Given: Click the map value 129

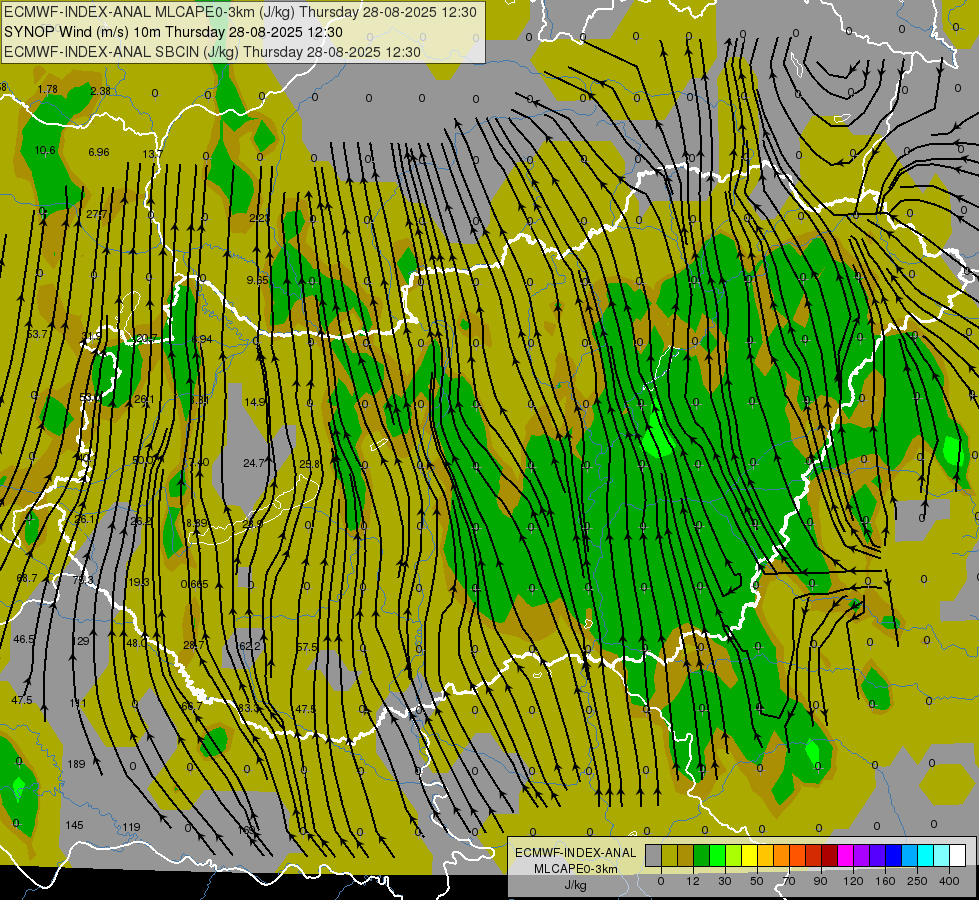Looking at the screenshot, I should click(x=81, y=641).
